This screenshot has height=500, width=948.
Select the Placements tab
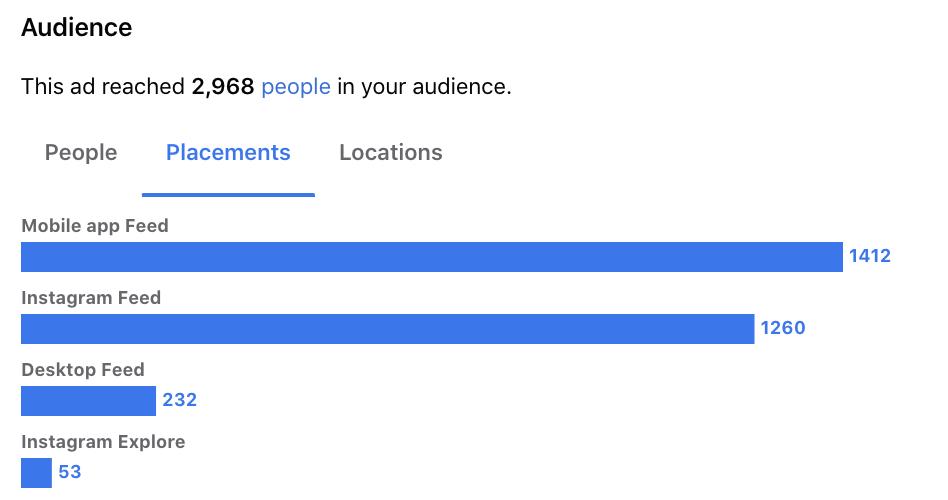pyautogui.click(x=228, y=152)
